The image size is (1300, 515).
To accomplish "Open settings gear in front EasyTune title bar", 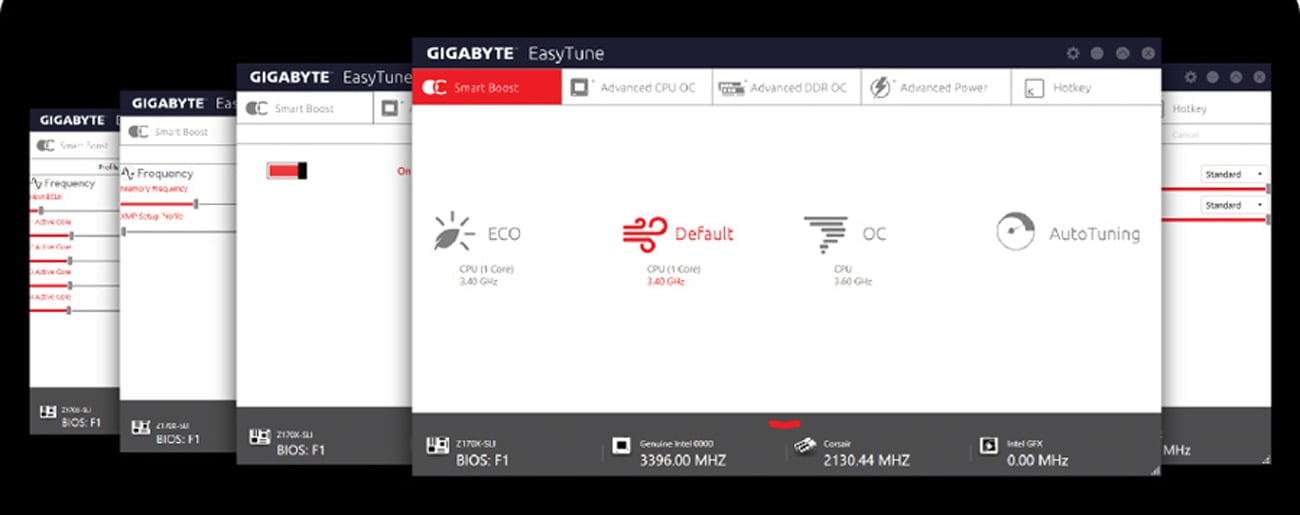I will pos(1073,53).
